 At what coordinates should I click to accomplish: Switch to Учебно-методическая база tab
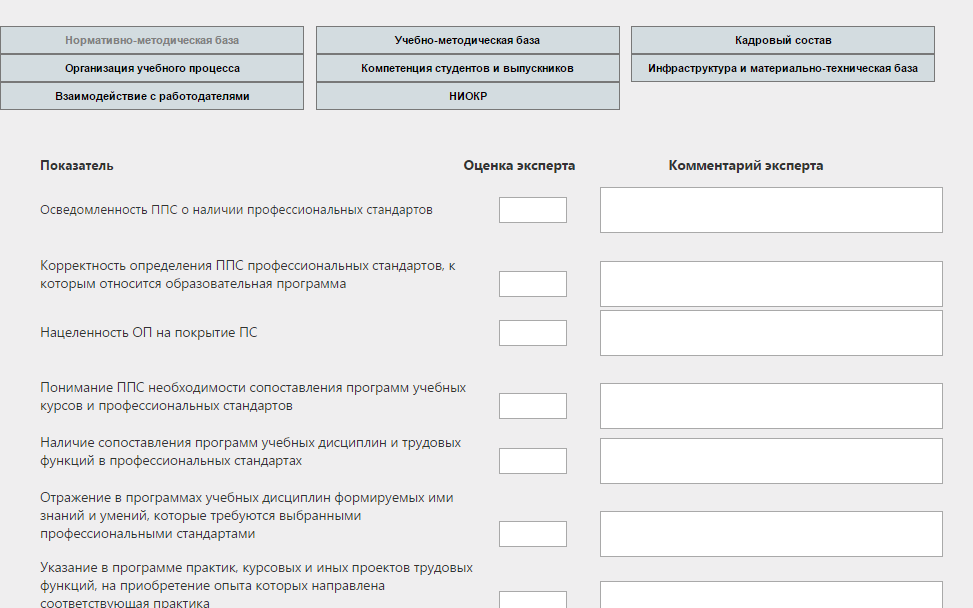click(467, 40)
